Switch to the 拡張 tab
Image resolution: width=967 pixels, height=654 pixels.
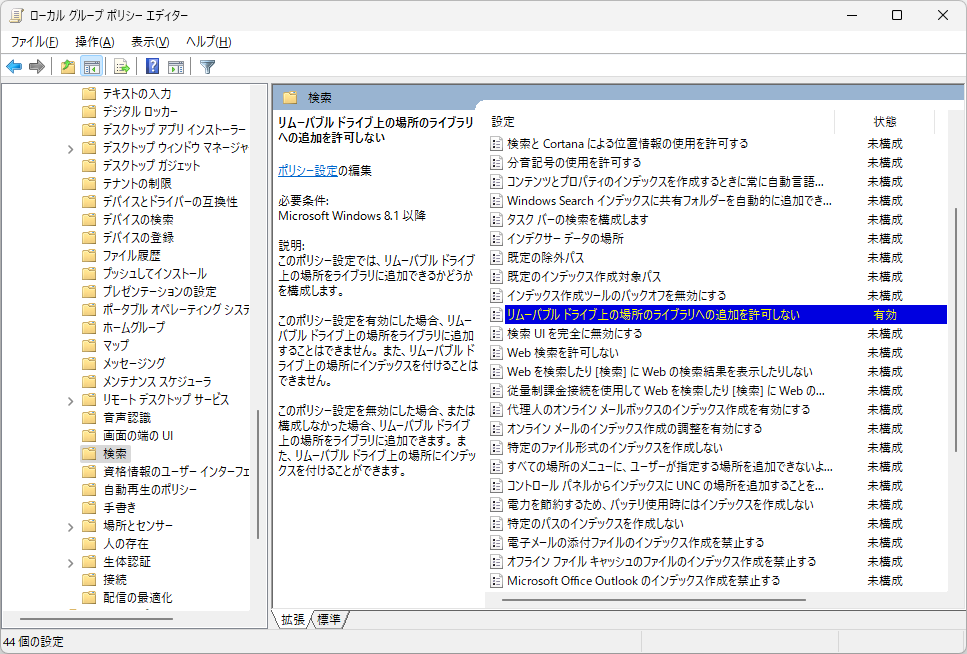293,619
